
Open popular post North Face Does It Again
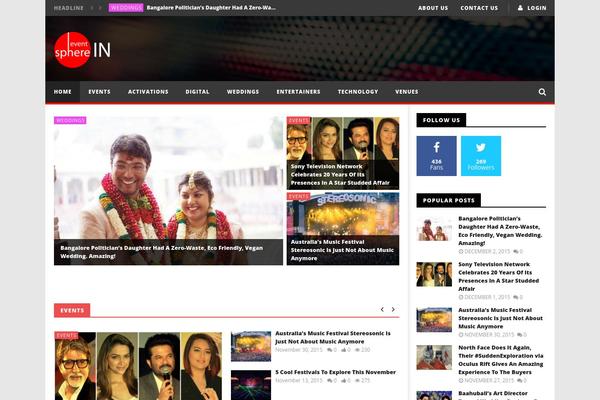coord(501,360)
